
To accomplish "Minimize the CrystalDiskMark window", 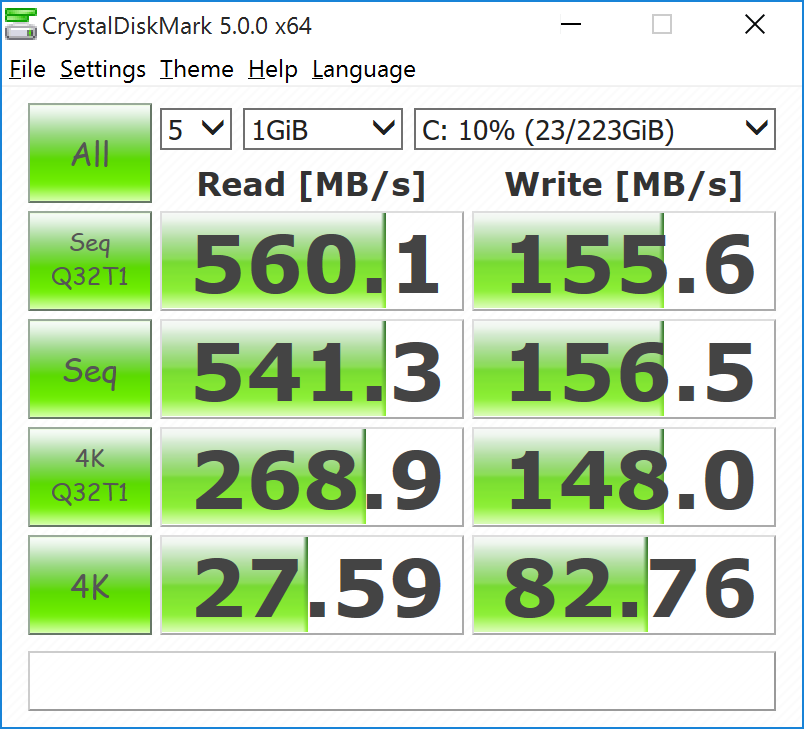I will pos(571,24).
